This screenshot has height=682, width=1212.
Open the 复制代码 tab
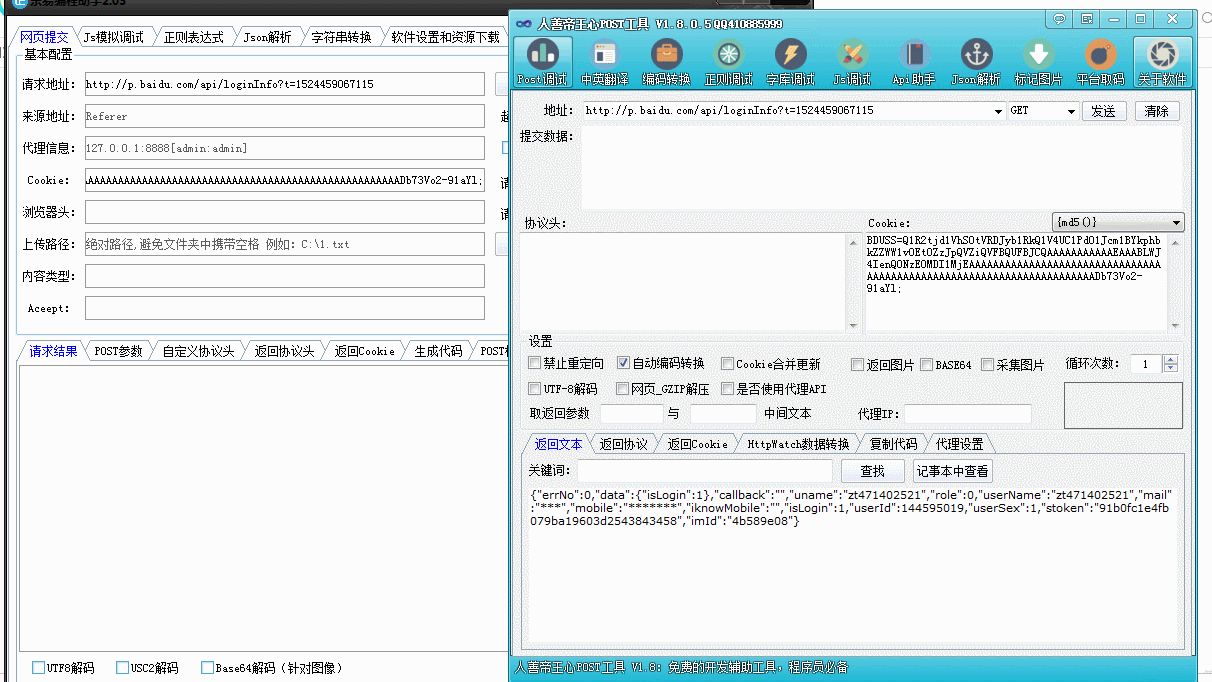[x=893, y=444]
